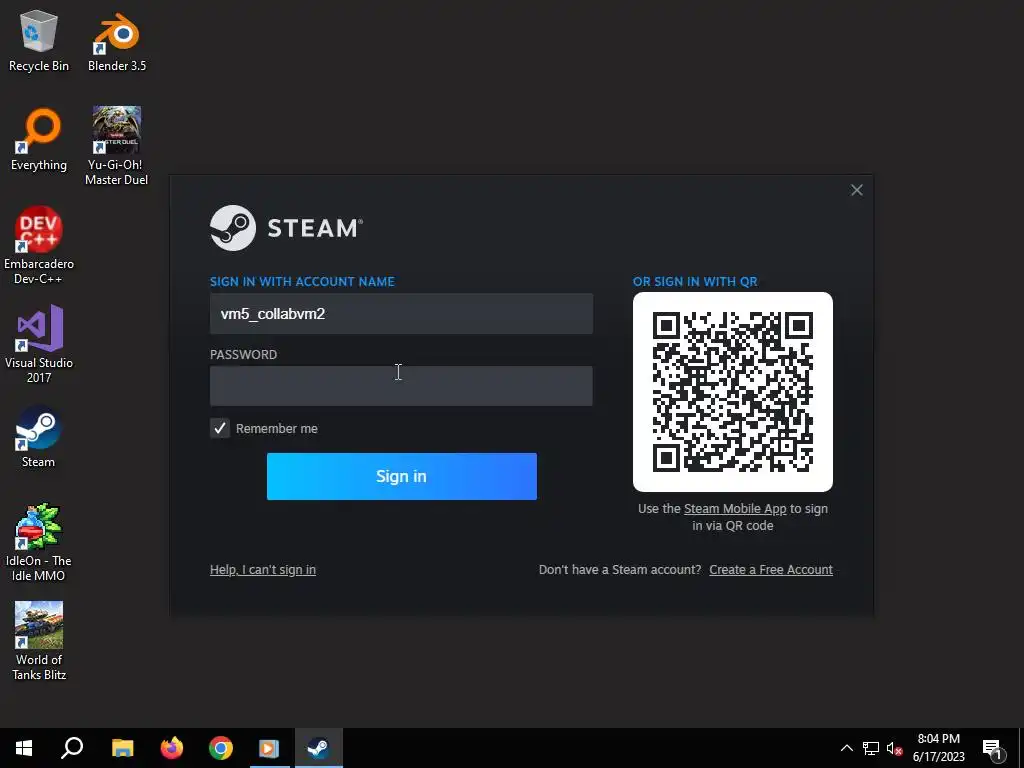Screen dimensions: 1024x768
Task: Open taskbar search magnifier
Action: coord(72,748)
